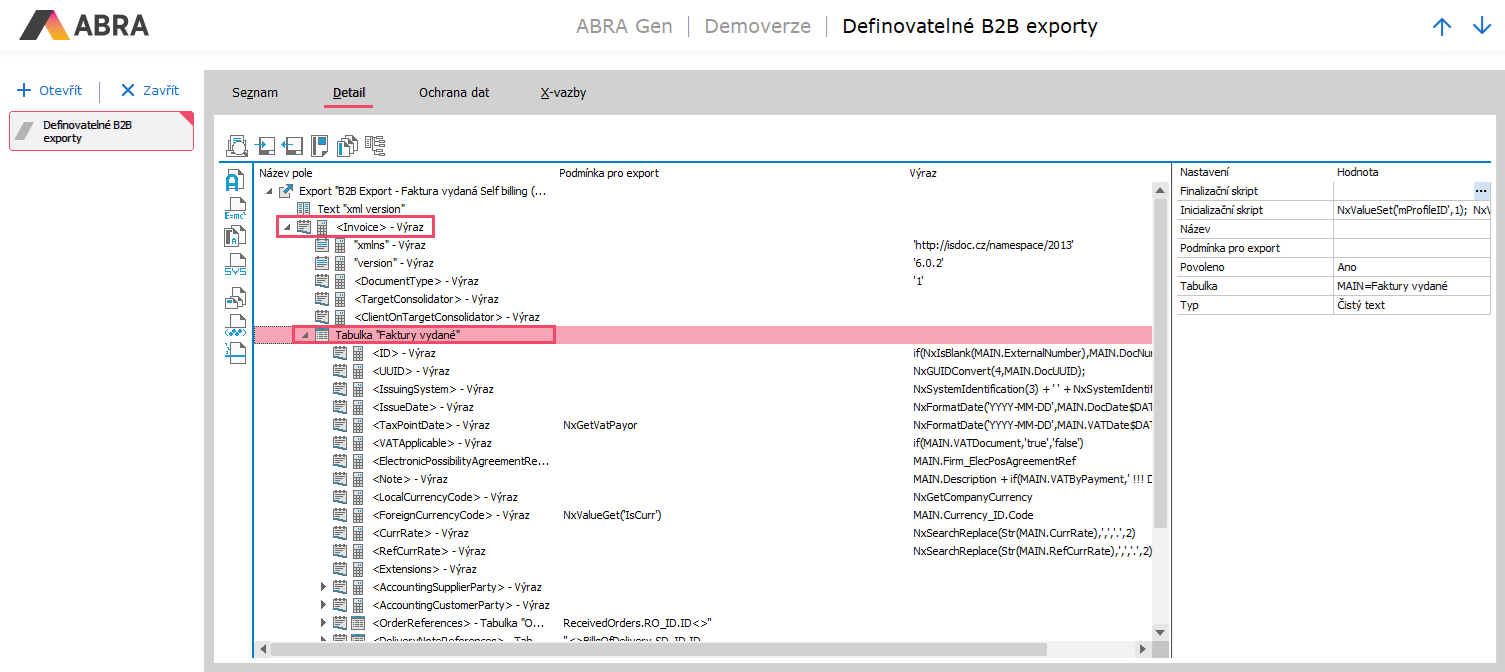This screenshot has width=1505, height=672.
Task: Select the overlapping pages sidebar icon below SYS
Action: click(234, 297)
